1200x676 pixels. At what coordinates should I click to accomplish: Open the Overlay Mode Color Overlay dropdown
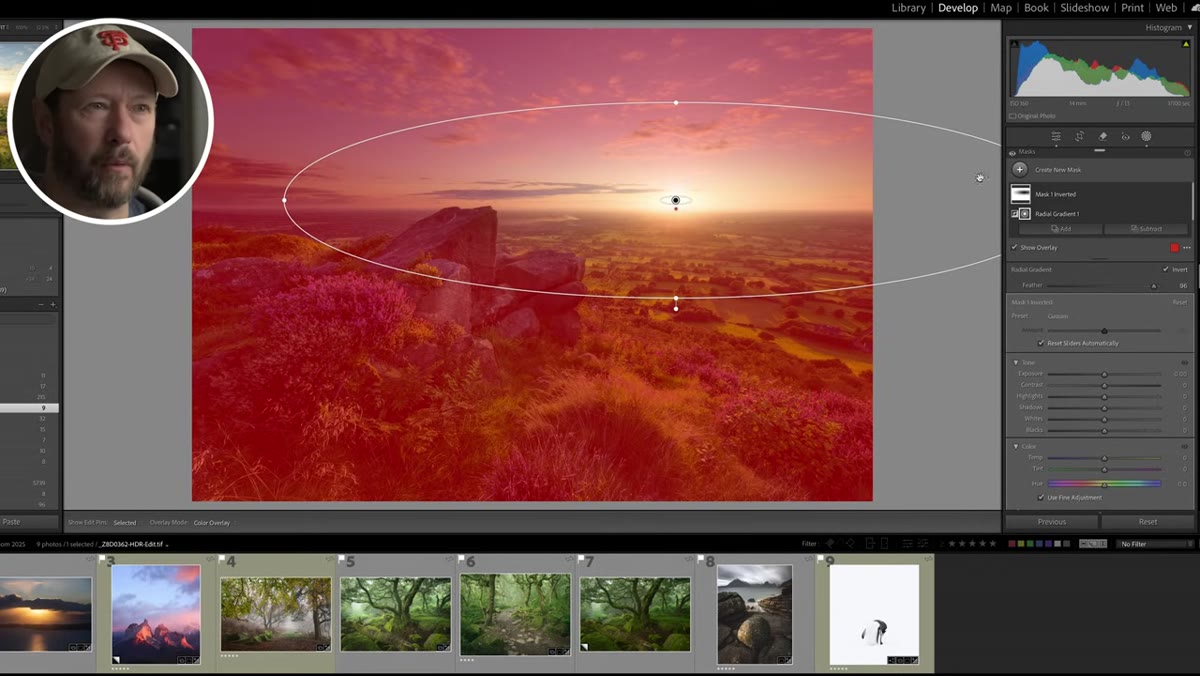(212, 523)
